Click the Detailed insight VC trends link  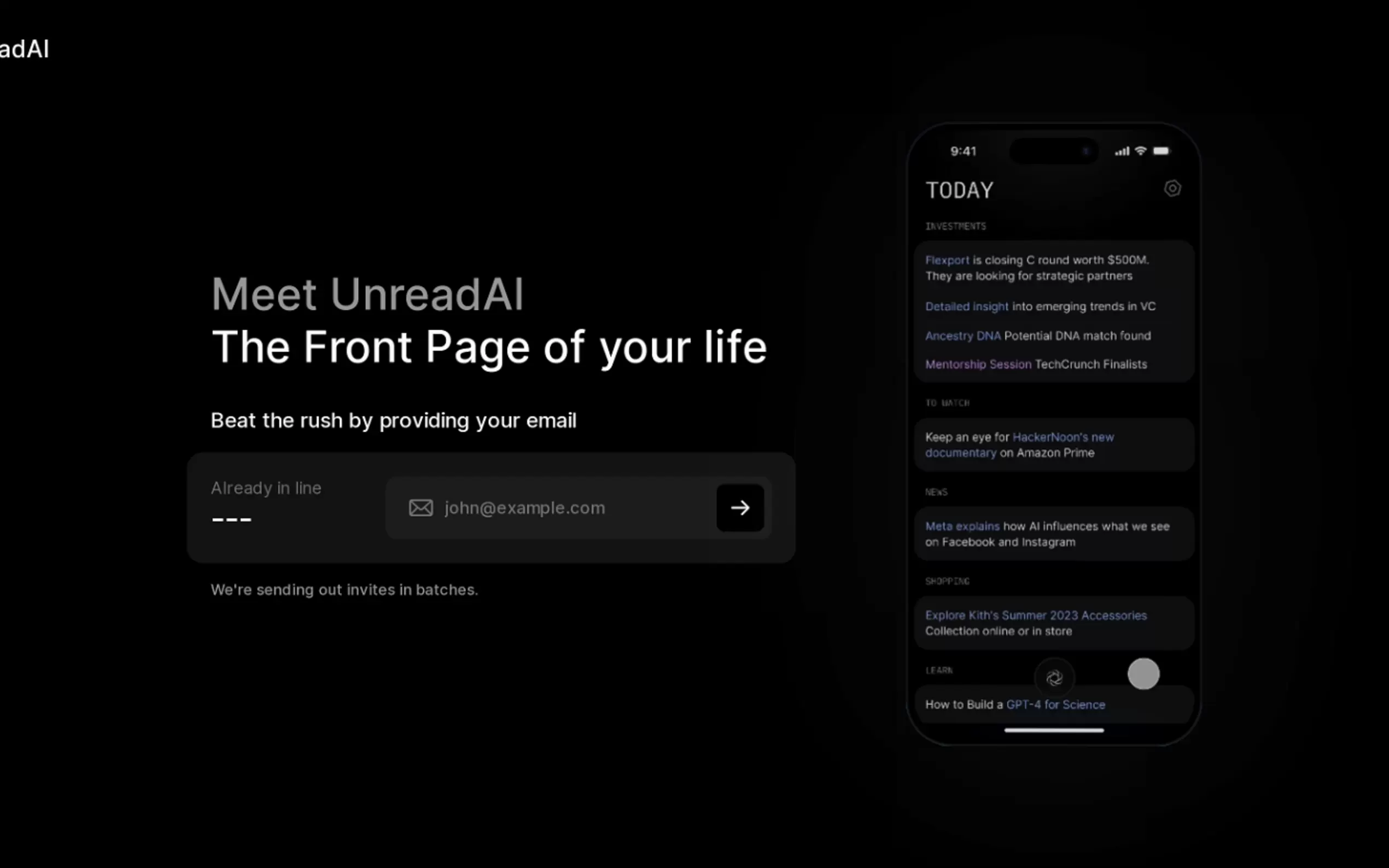(966, 306)
